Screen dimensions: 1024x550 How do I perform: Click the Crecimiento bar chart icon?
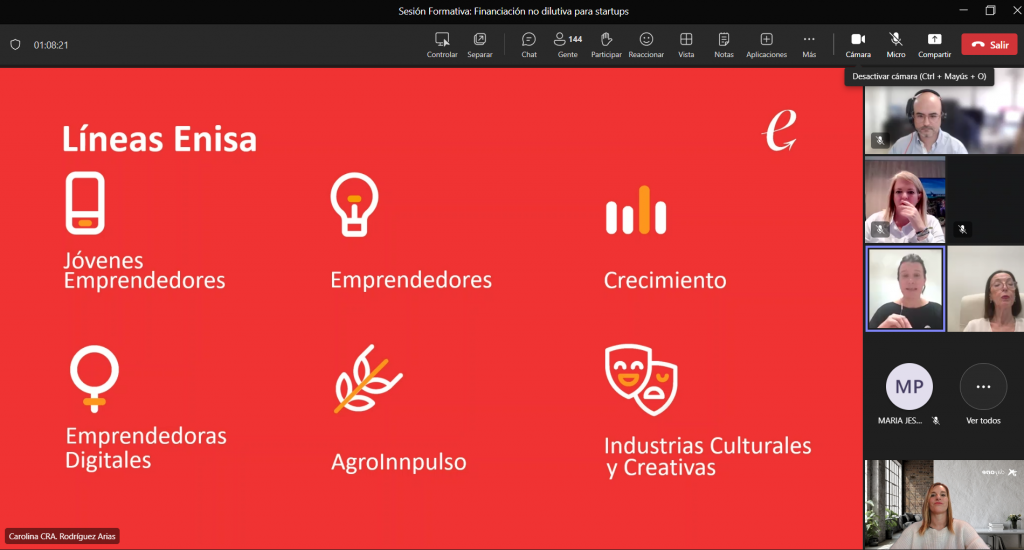(x=635, y=210)
